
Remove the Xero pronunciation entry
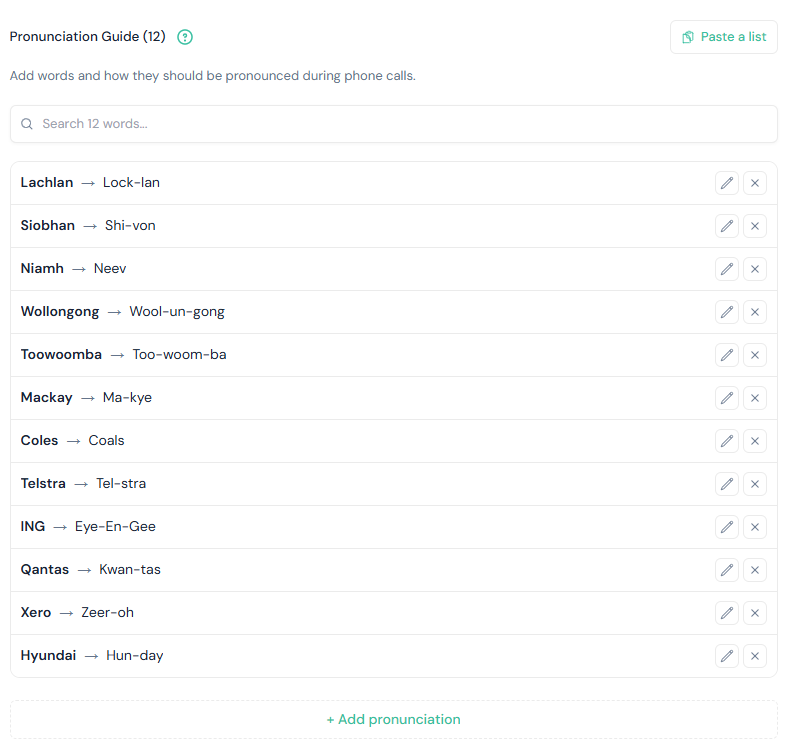(x=755, y=613)
